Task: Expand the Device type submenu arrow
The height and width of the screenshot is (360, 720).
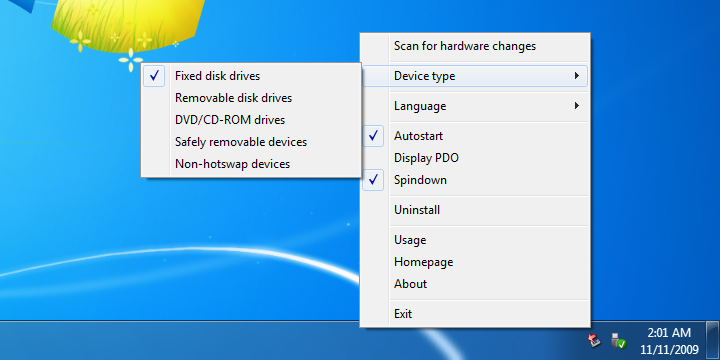Action: 577,76
